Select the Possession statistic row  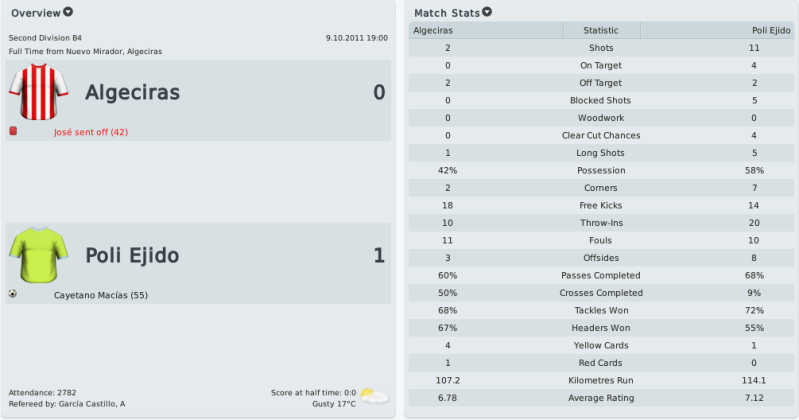601,170
